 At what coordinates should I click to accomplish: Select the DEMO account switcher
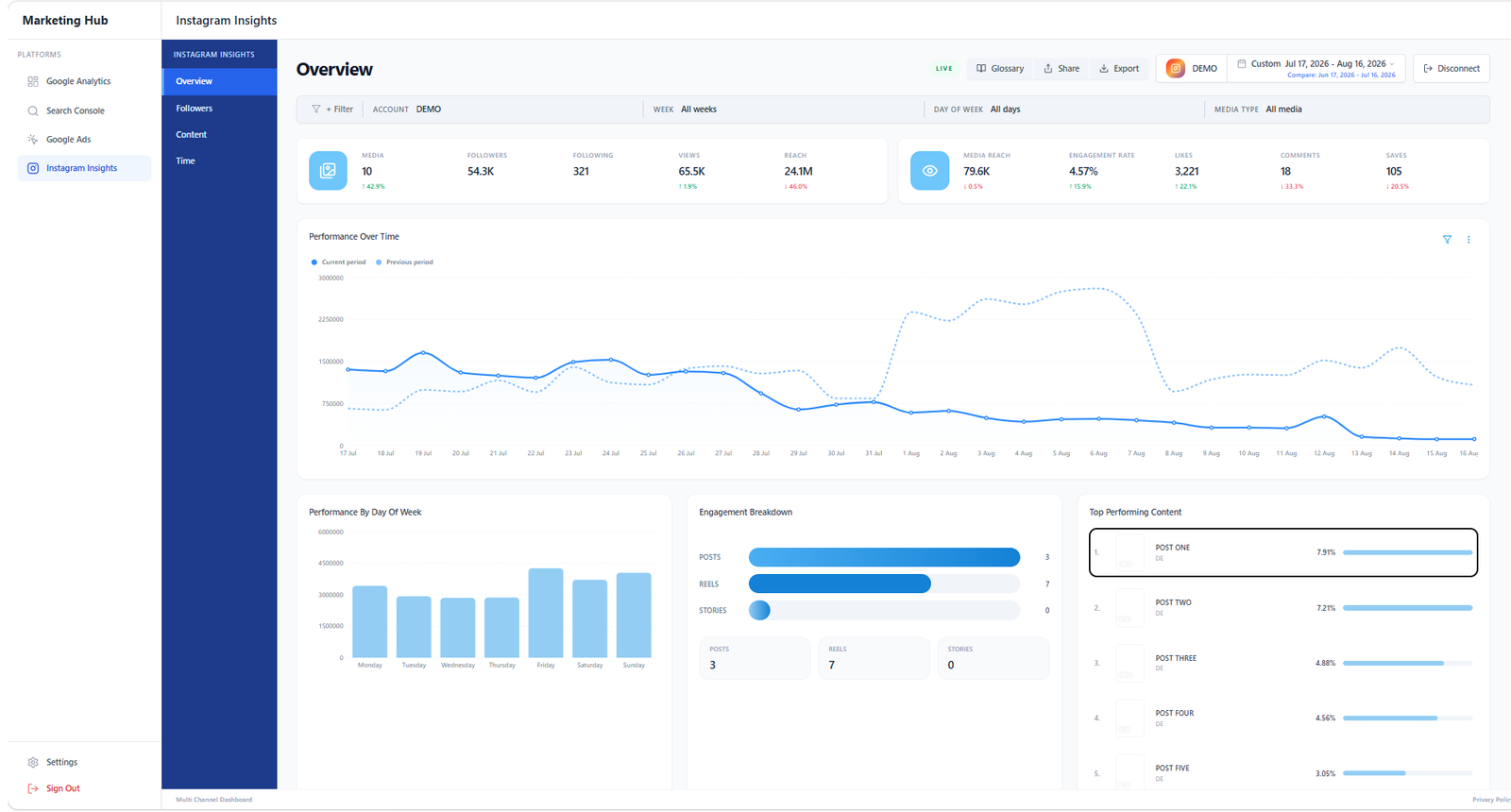click(x=1192, y=68)
